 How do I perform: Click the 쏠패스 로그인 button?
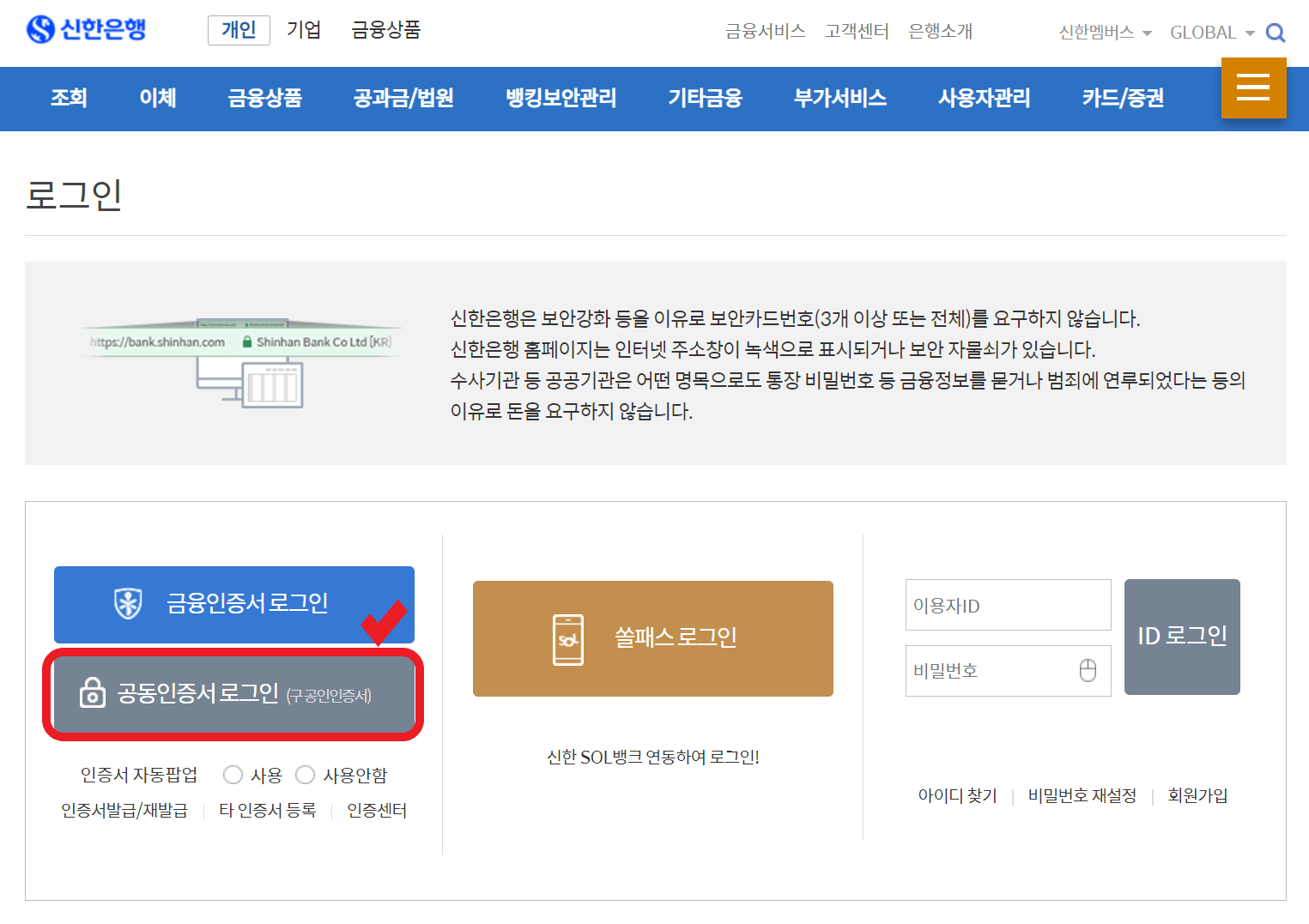[x=653, y=638]
